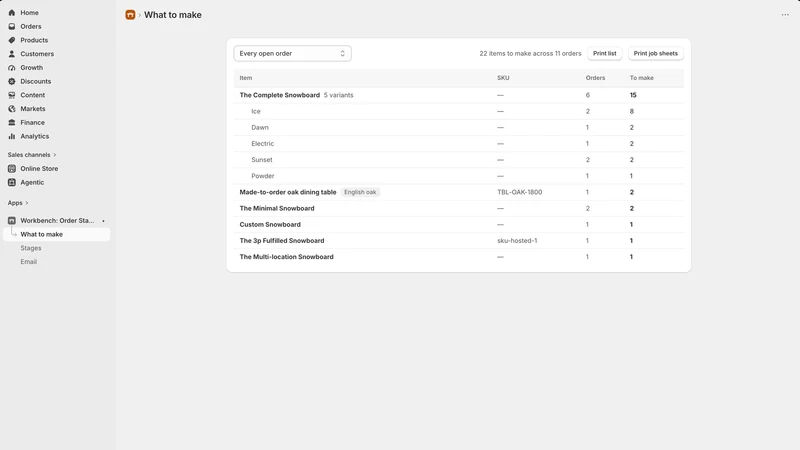This screenshot has height=450, width=800.
Task: Expand the Sales channels section
Action: [x=32, y=155]
